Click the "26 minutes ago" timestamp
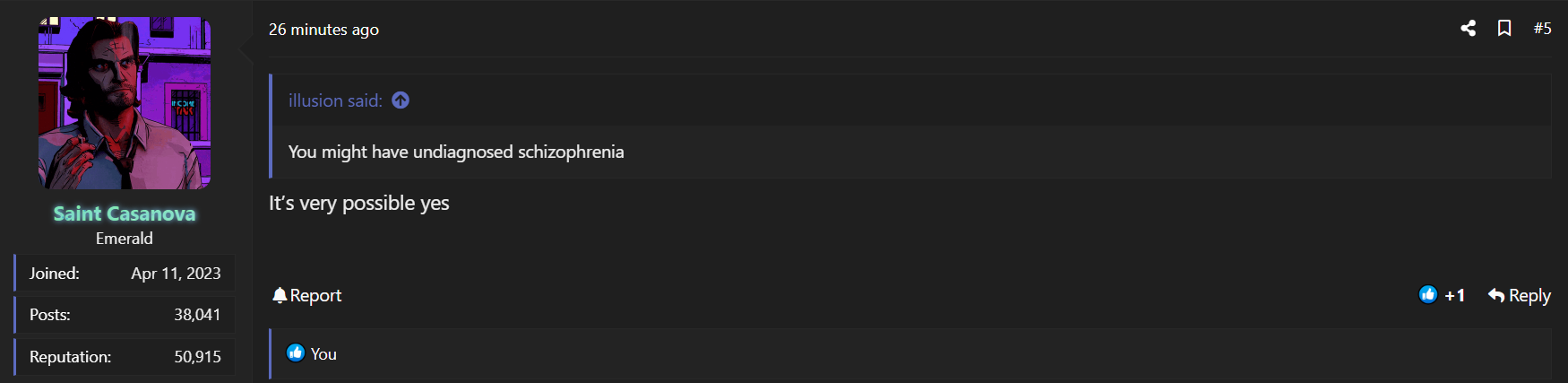The width and height of the screenshot is (1568, 383). pos(323,30)
